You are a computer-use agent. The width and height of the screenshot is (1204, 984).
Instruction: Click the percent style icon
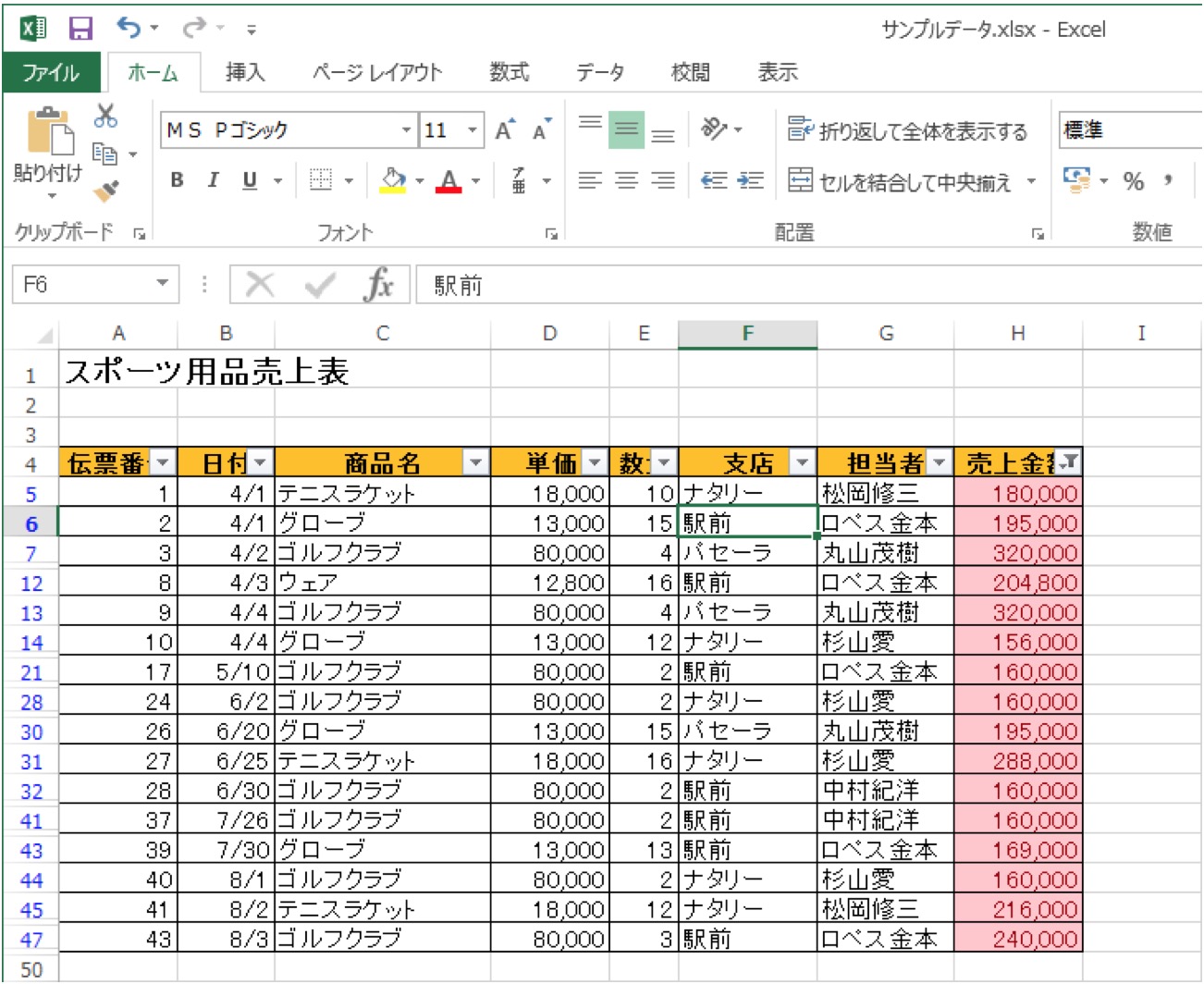[x=1134, y=181]
